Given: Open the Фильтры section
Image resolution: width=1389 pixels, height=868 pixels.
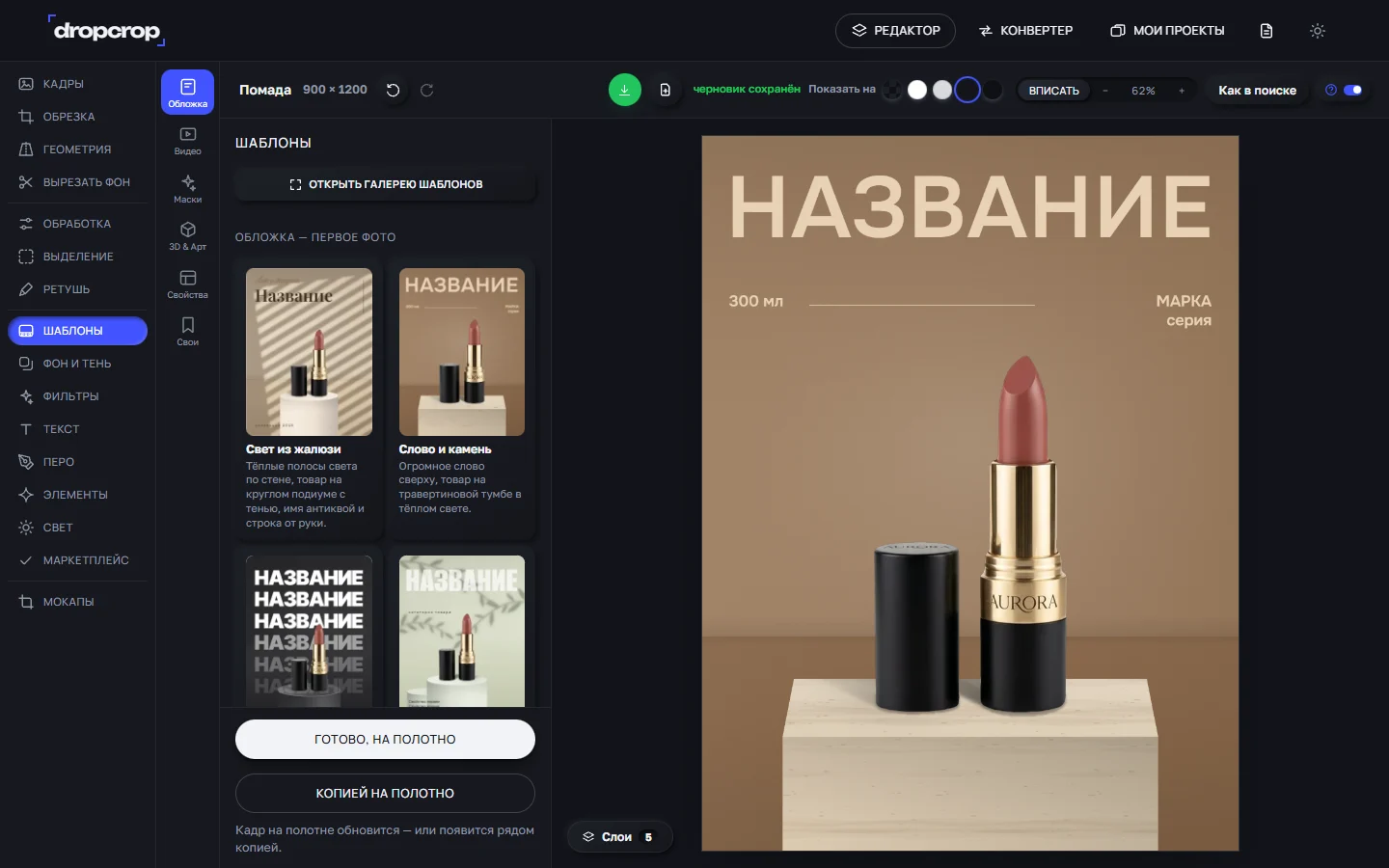Looking at the screenshot, I should [x=77, y=396].
